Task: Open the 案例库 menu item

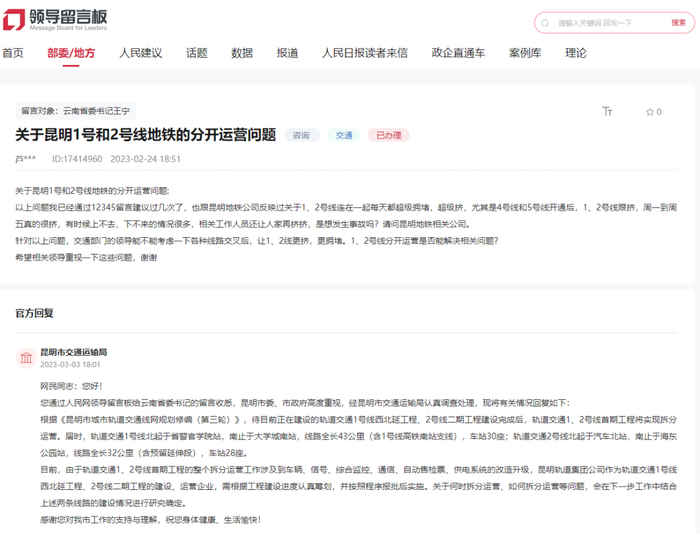Action: click(x=525, y=53)
